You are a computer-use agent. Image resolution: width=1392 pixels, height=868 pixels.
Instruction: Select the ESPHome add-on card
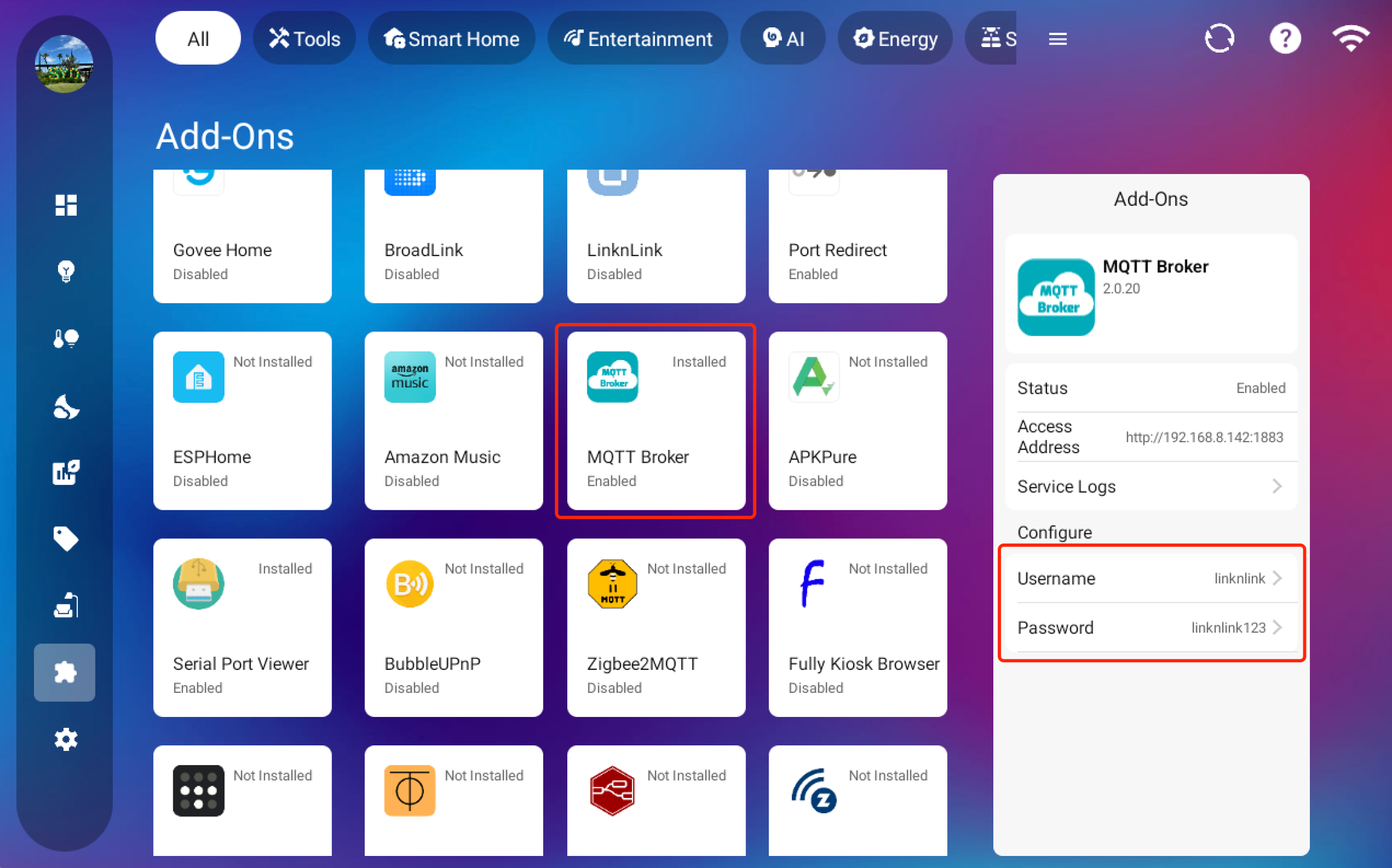(x=242, y=420)
